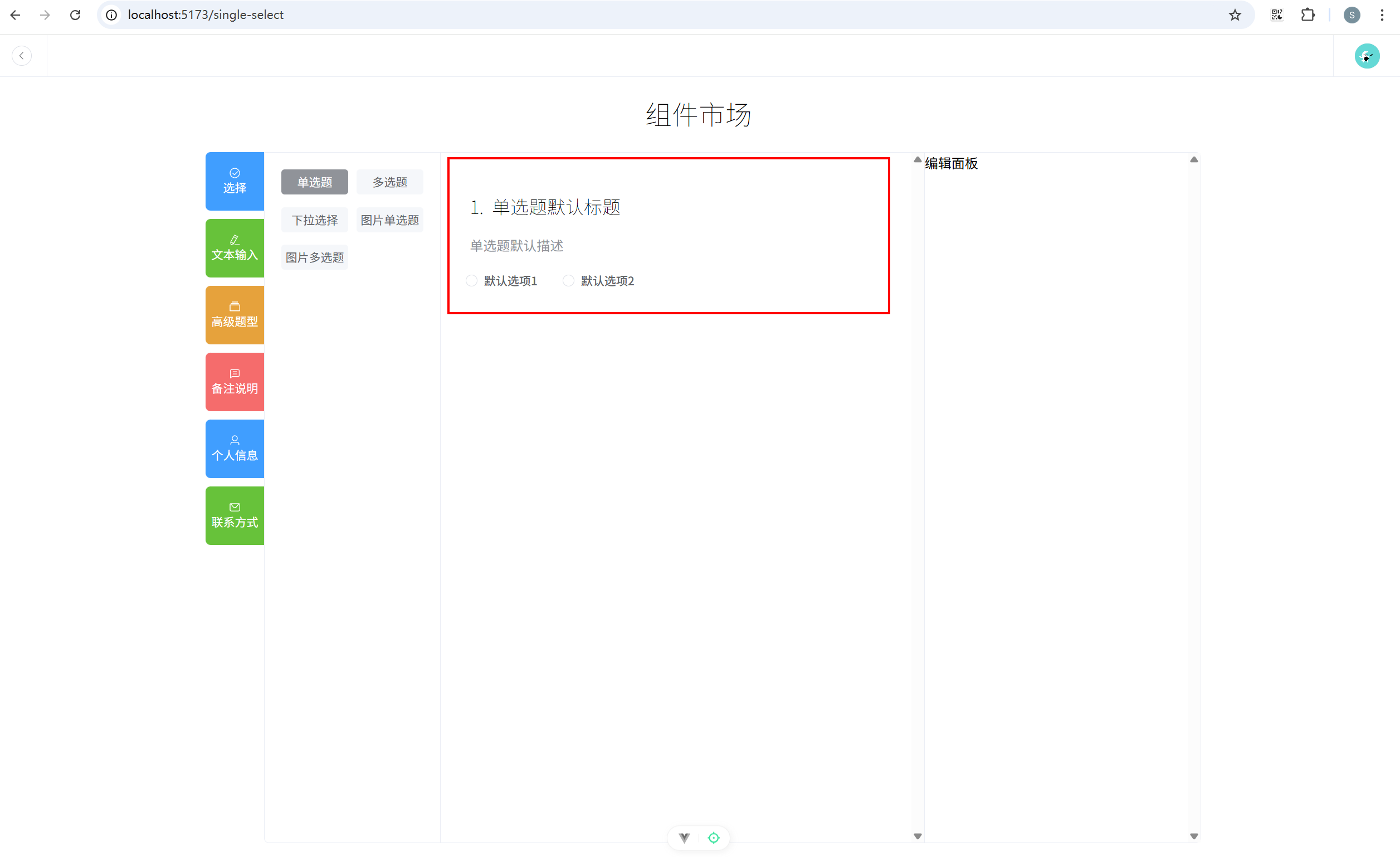1400x857 pixels.
Task: Choose the 多选题 component button
Action: click(390, 182)
